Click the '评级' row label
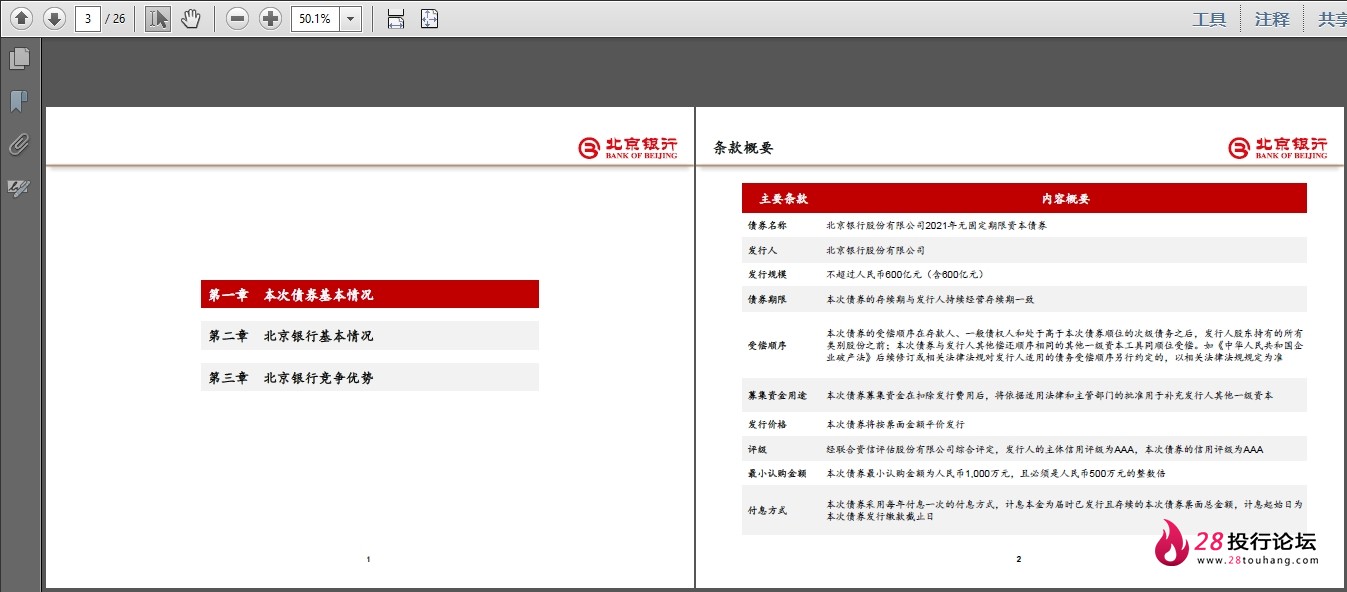The width and height of the screenshot is (1347, 592). 757,450
